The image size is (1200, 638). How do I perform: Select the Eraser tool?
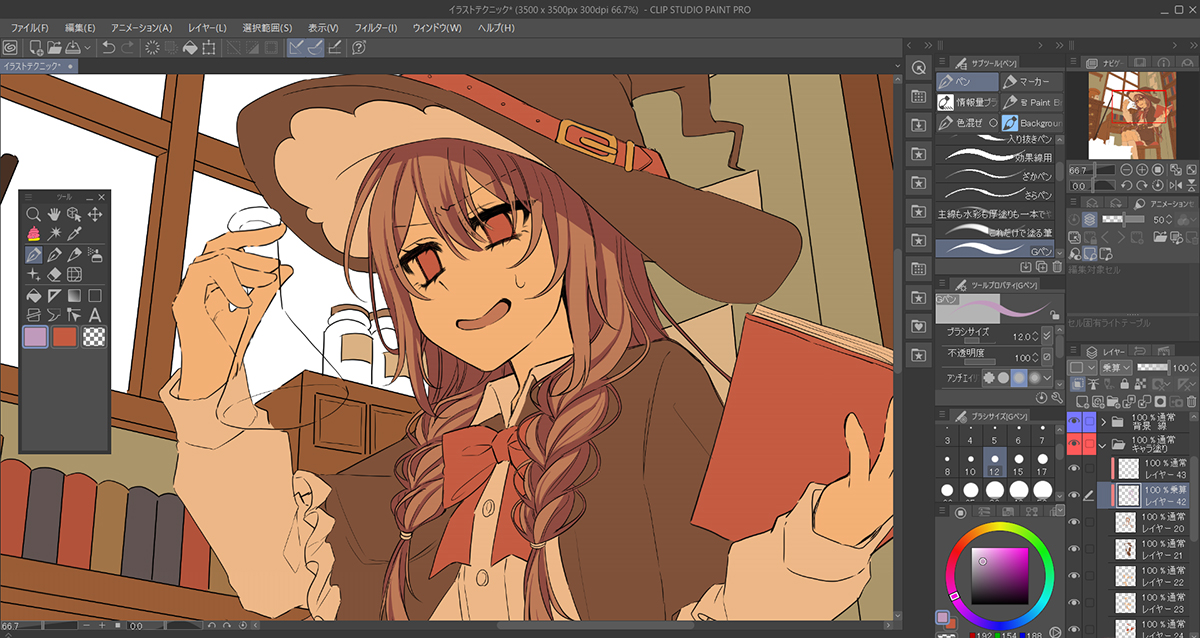53,275
